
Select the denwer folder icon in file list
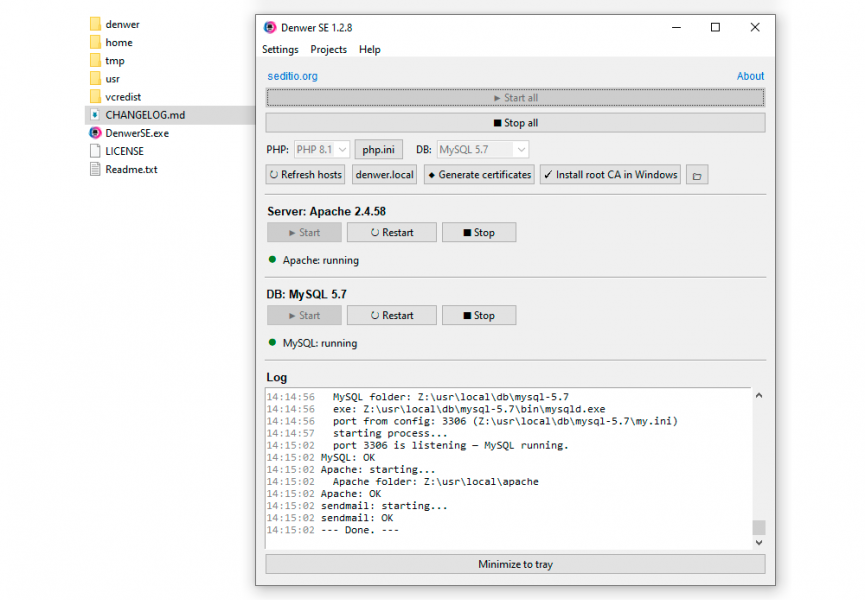point(95,24)
